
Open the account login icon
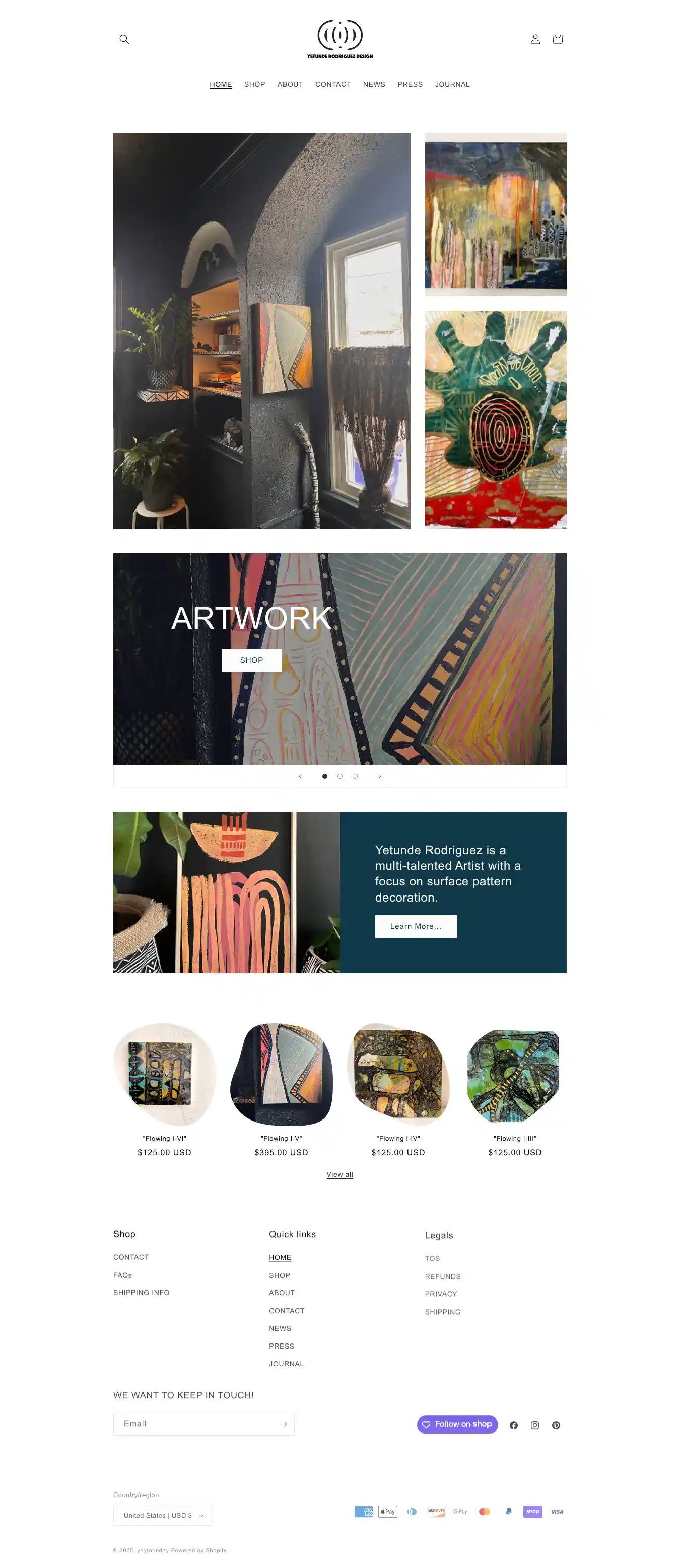coord(535,39)
